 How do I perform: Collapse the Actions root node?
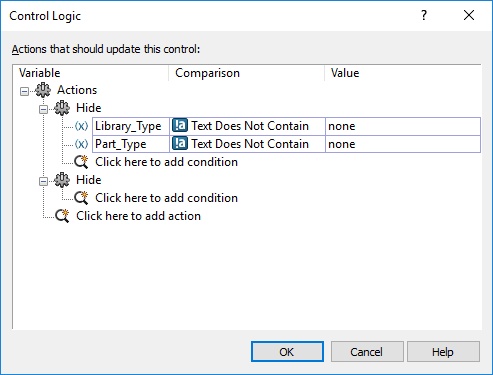point(24,91)
